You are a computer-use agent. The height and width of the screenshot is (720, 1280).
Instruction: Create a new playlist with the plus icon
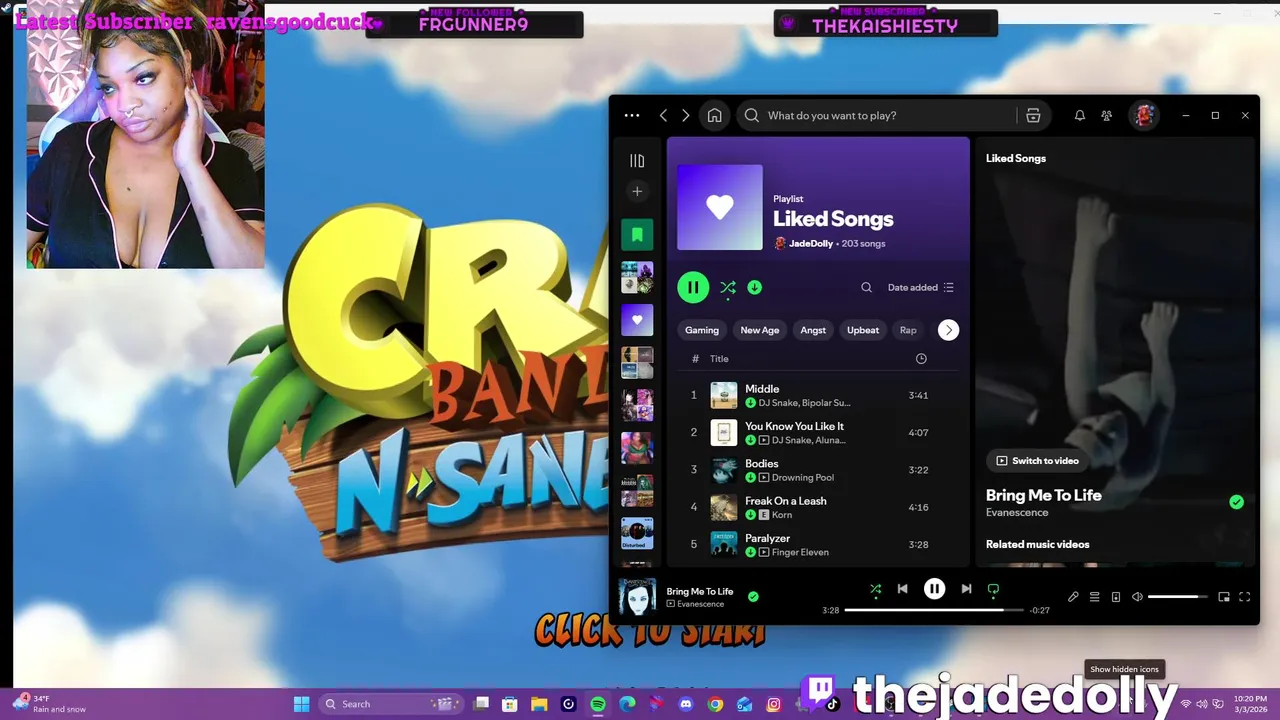(x=637, y=191)
